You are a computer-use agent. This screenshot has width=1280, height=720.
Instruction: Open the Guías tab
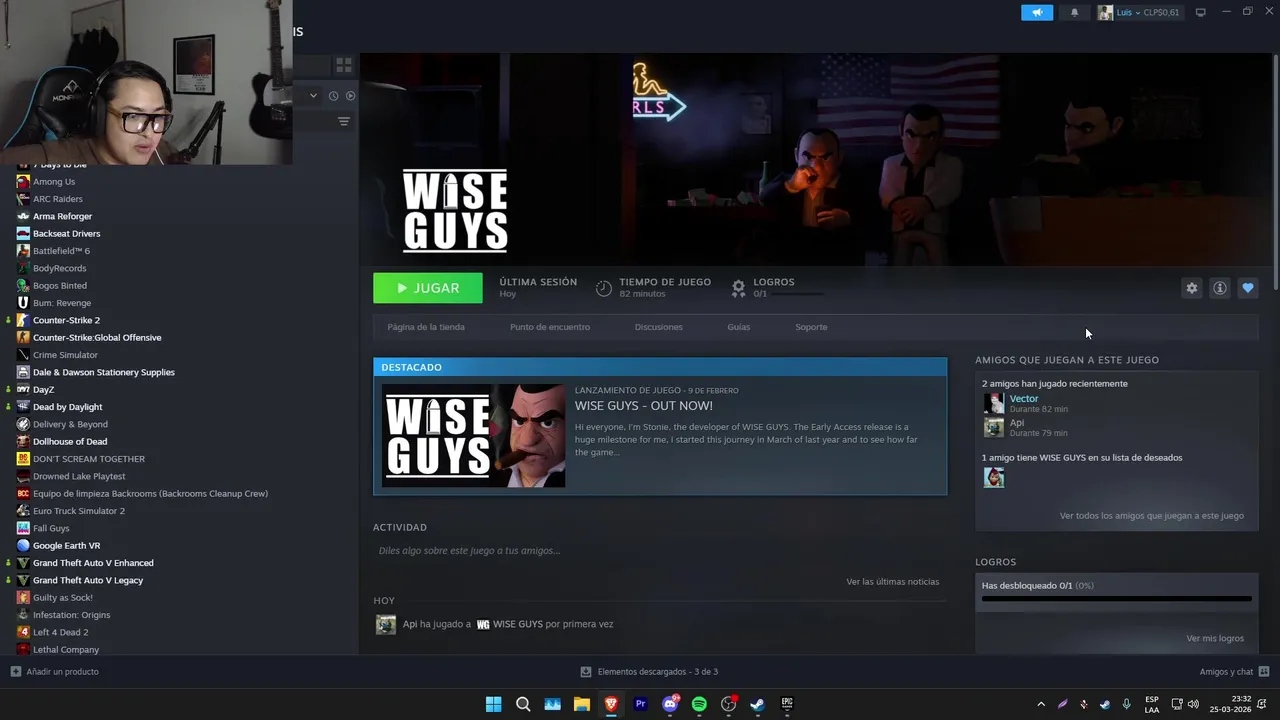click(739, 327)
